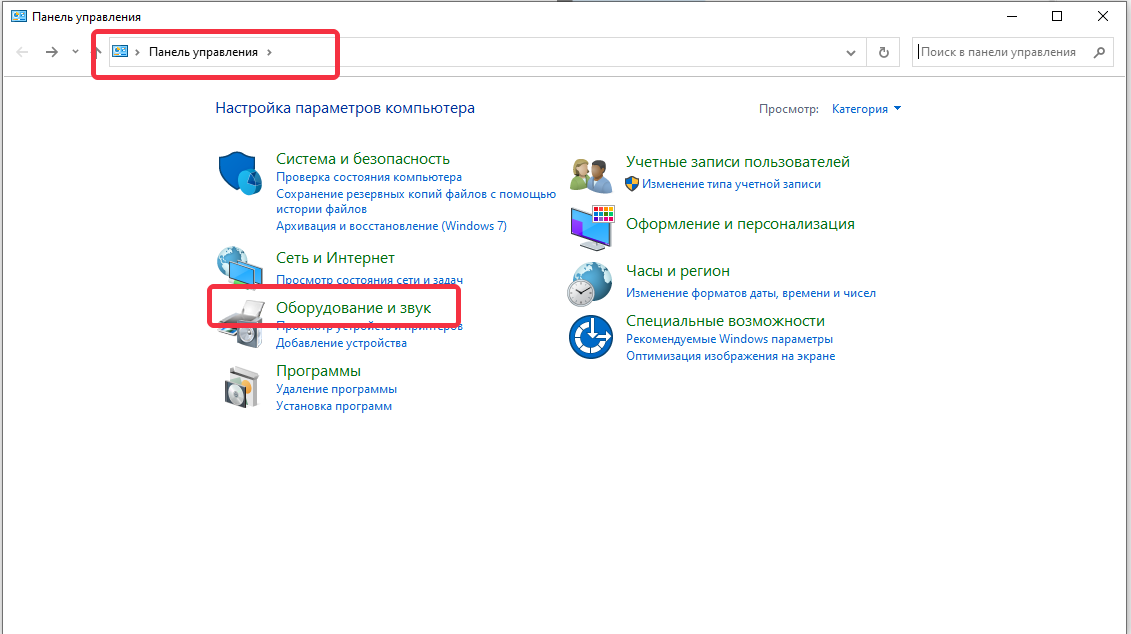The width and height of the screenshot is (1131, 634).
Task: Expand chevron before Панель управления breadcrumb
Action: [137, 52]
